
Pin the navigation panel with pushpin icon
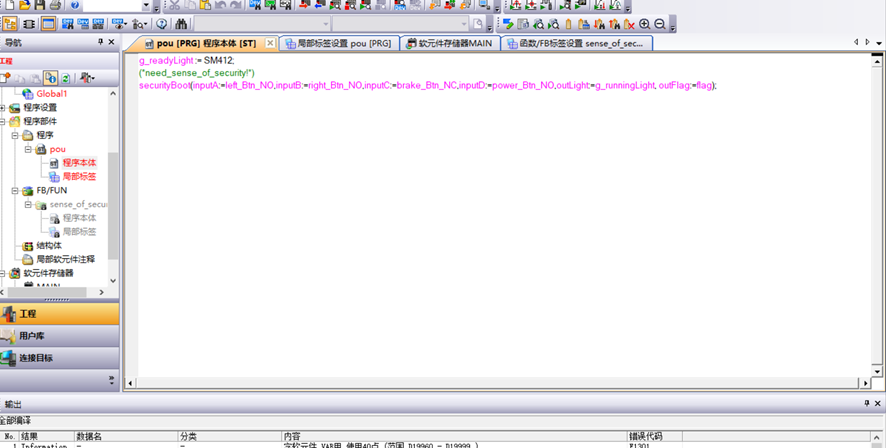[x=100, y=43]
